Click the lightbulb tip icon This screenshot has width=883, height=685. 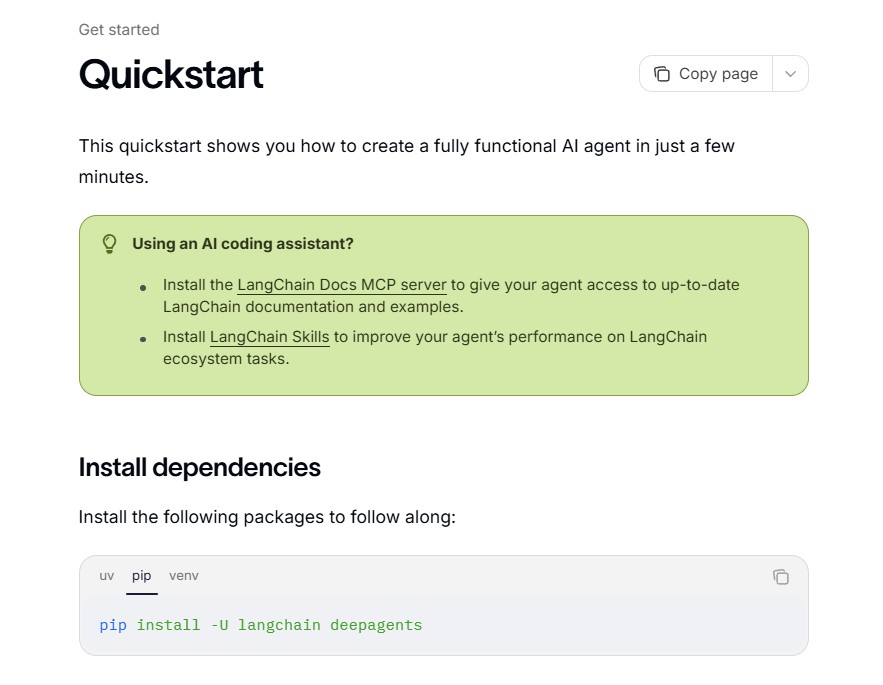tap(109, 244)
